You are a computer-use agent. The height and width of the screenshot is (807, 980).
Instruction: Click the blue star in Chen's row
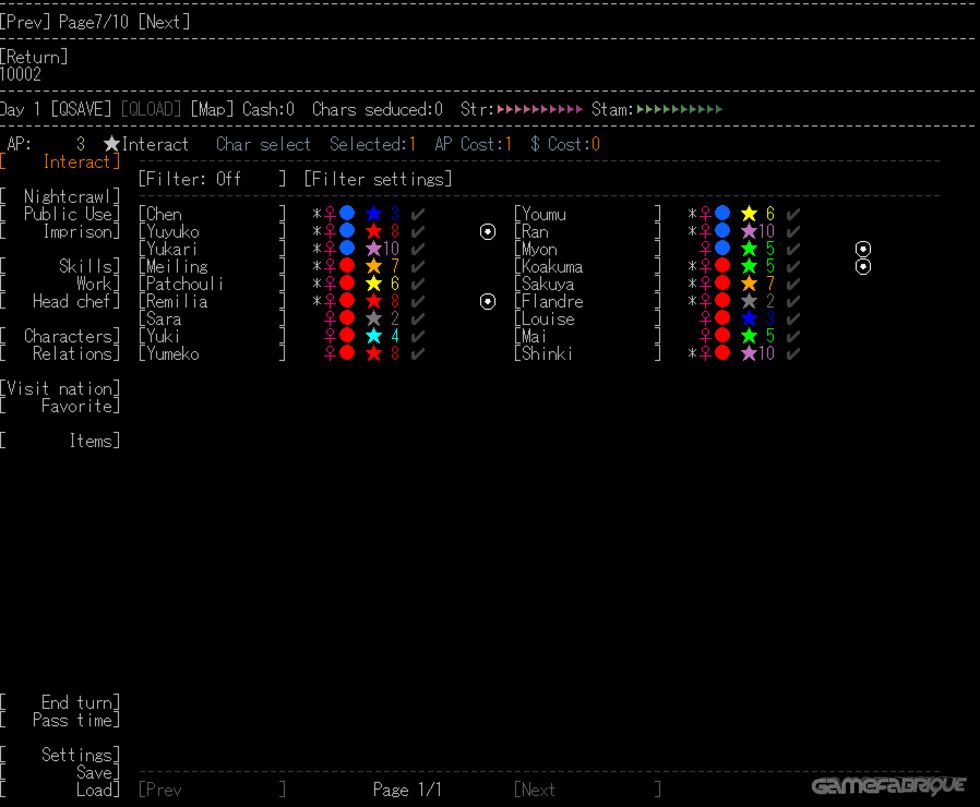point(374,214)
